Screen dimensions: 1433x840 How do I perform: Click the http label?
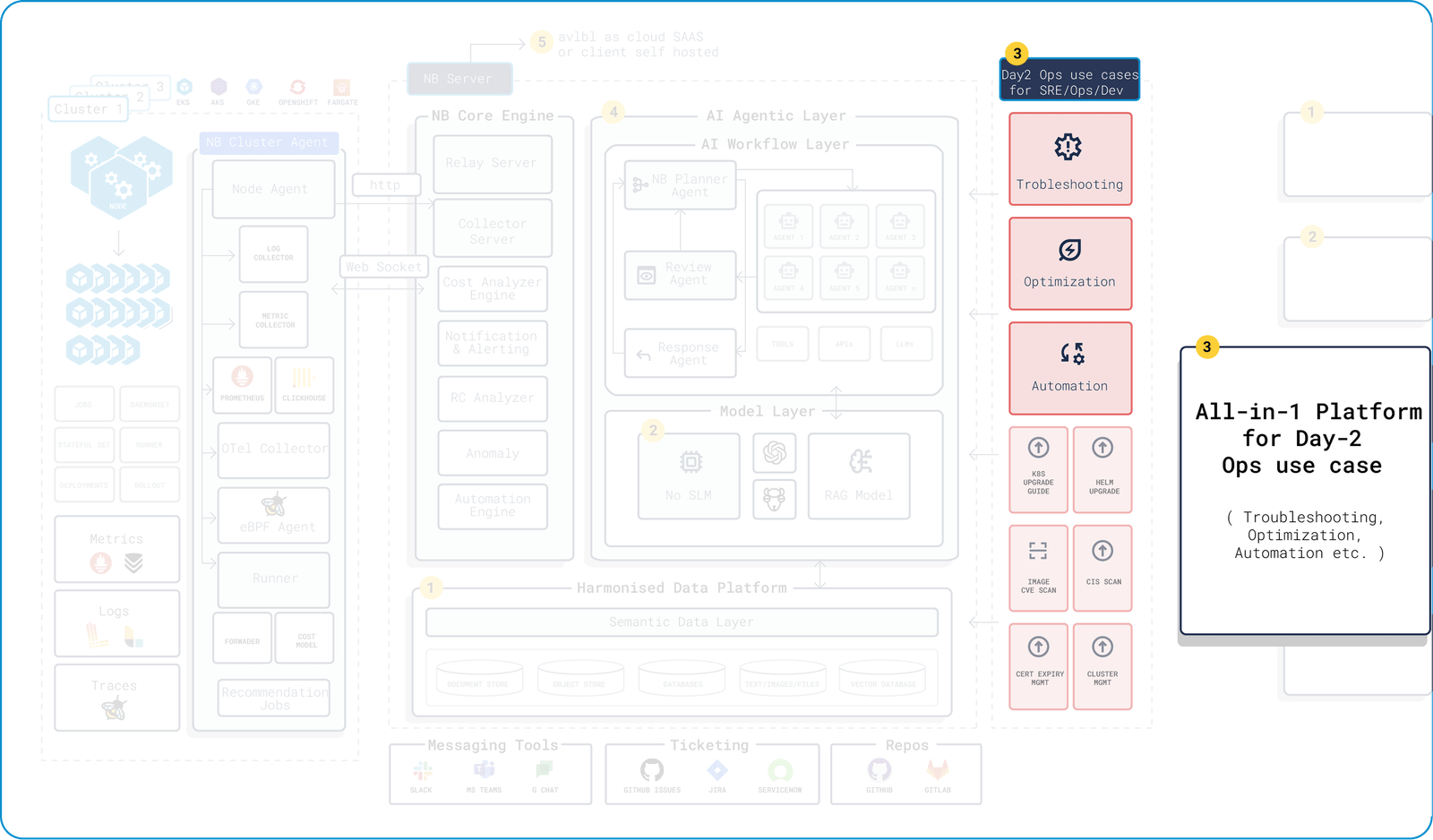386,185
